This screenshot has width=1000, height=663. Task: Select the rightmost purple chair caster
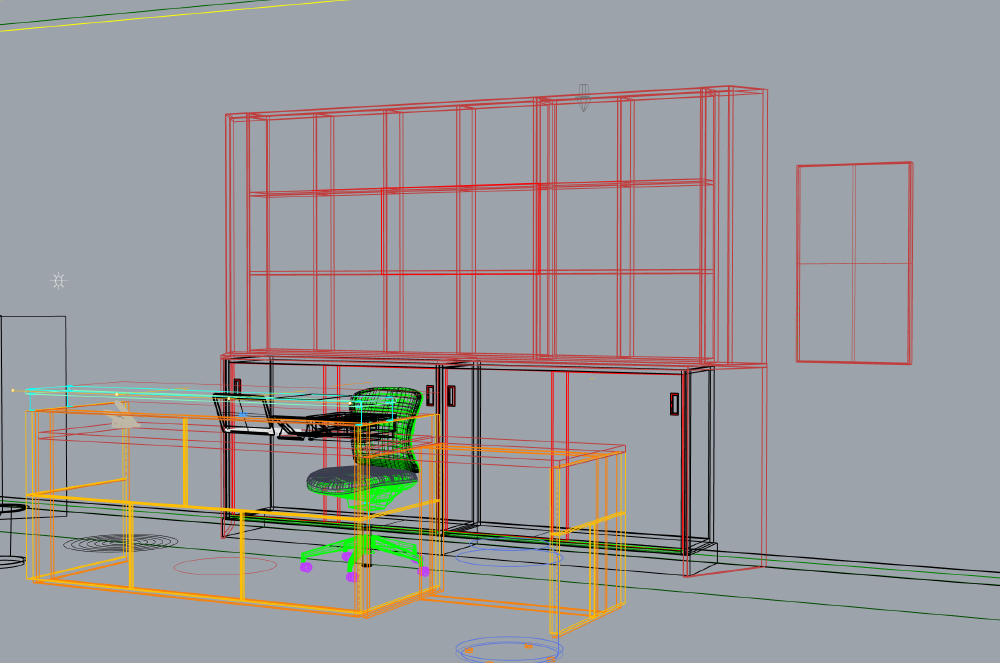pyautogui.click(x=424, y=571)
